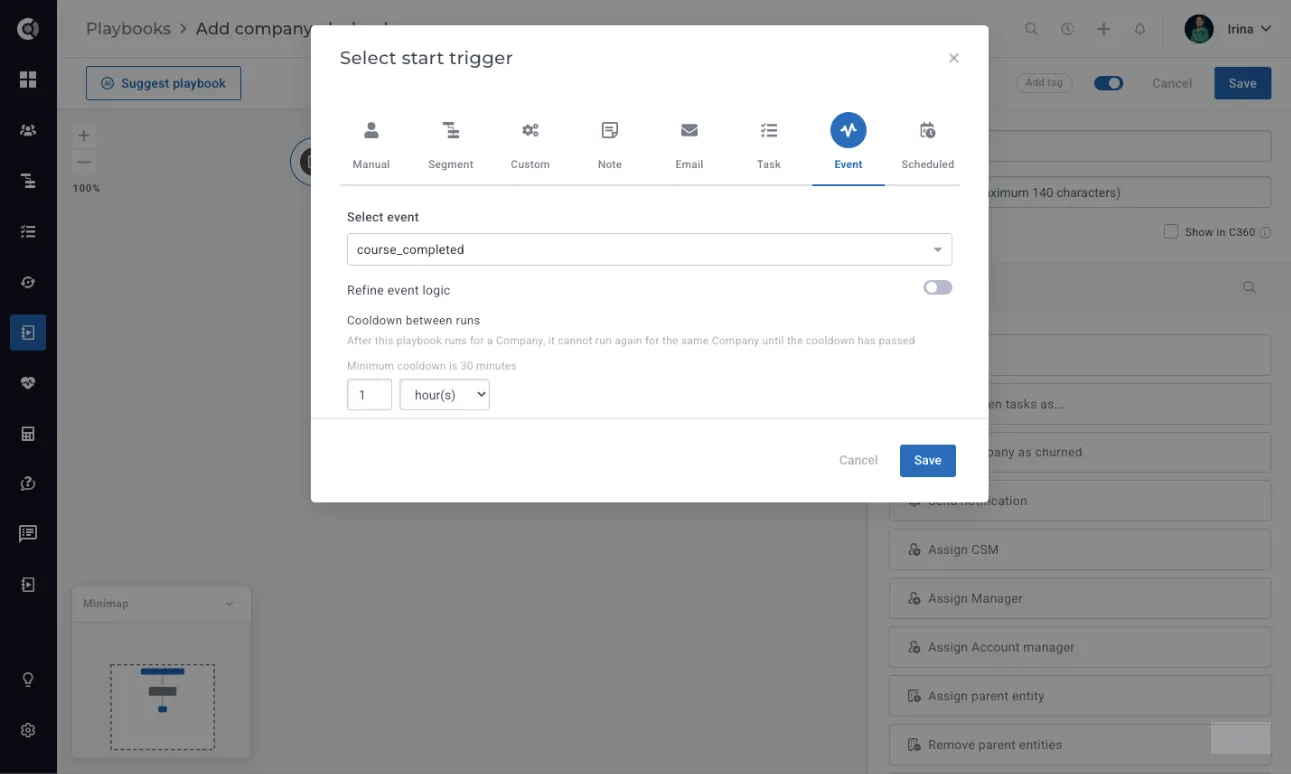Click the help question icon in sidebar
Screen dimensions: 1291x774
(x=28, y=484)
